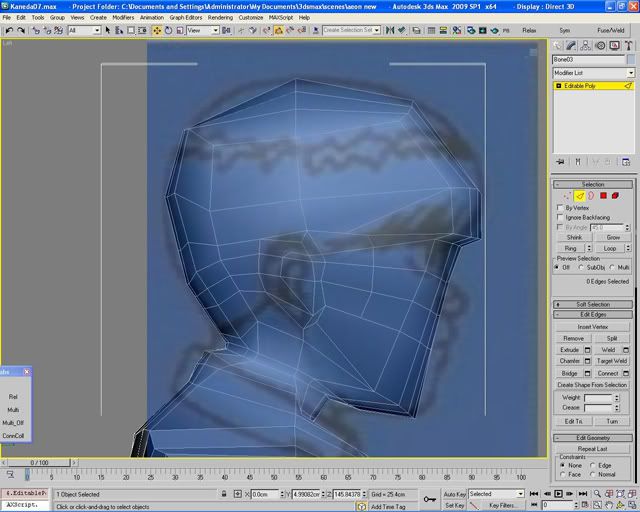The image size is (640, 512).
Task: Click the Chamfer button
Action: pos(570,361)
